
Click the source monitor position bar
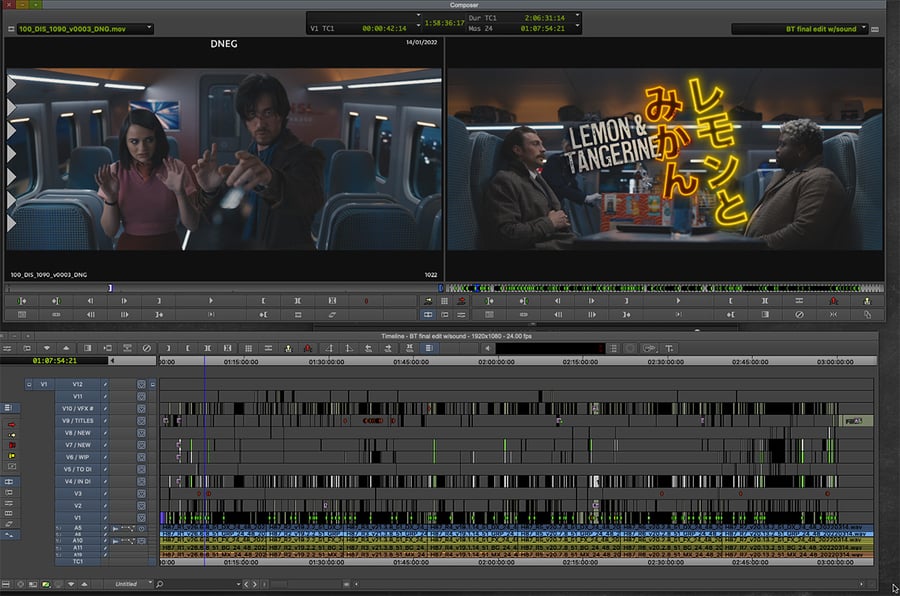point(224,288)
